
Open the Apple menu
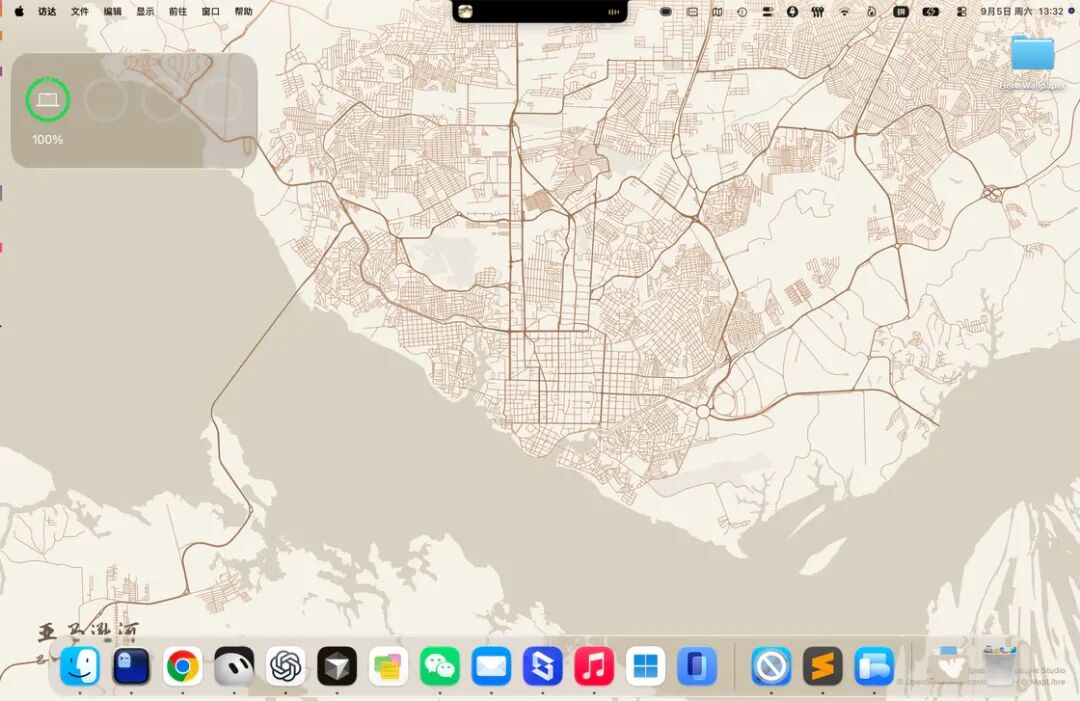(x=19, y=11)
